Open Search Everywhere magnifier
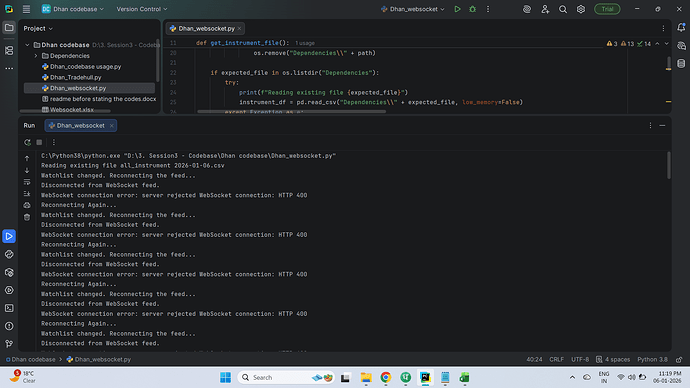This screenshot has height=388, width=690. [x=563, y=9]
